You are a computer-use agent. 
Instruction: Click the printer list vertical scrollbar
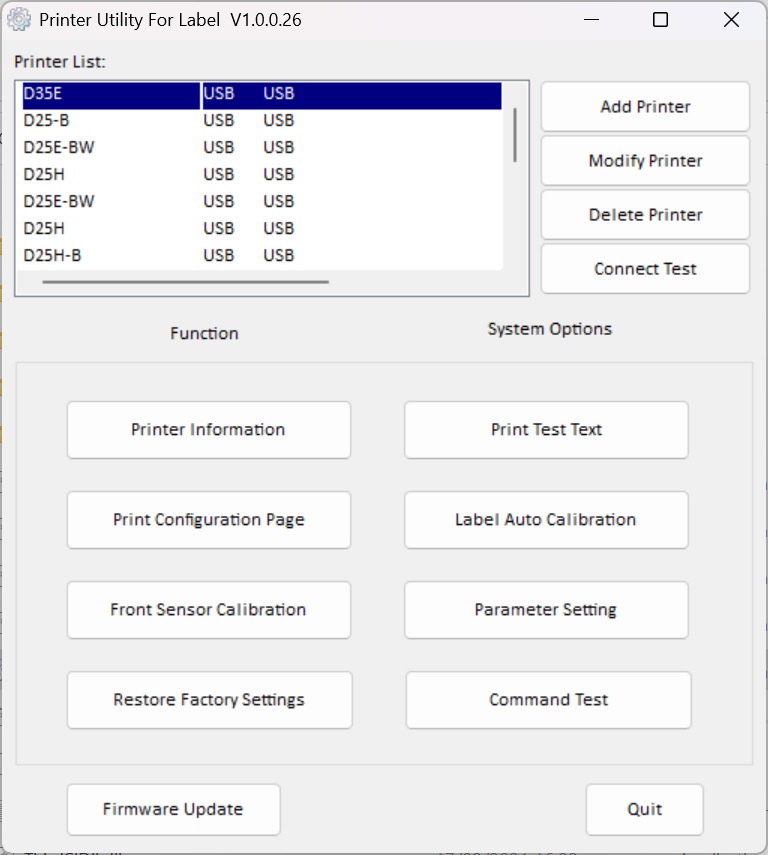pyautogui.click(x=515, y=135)
